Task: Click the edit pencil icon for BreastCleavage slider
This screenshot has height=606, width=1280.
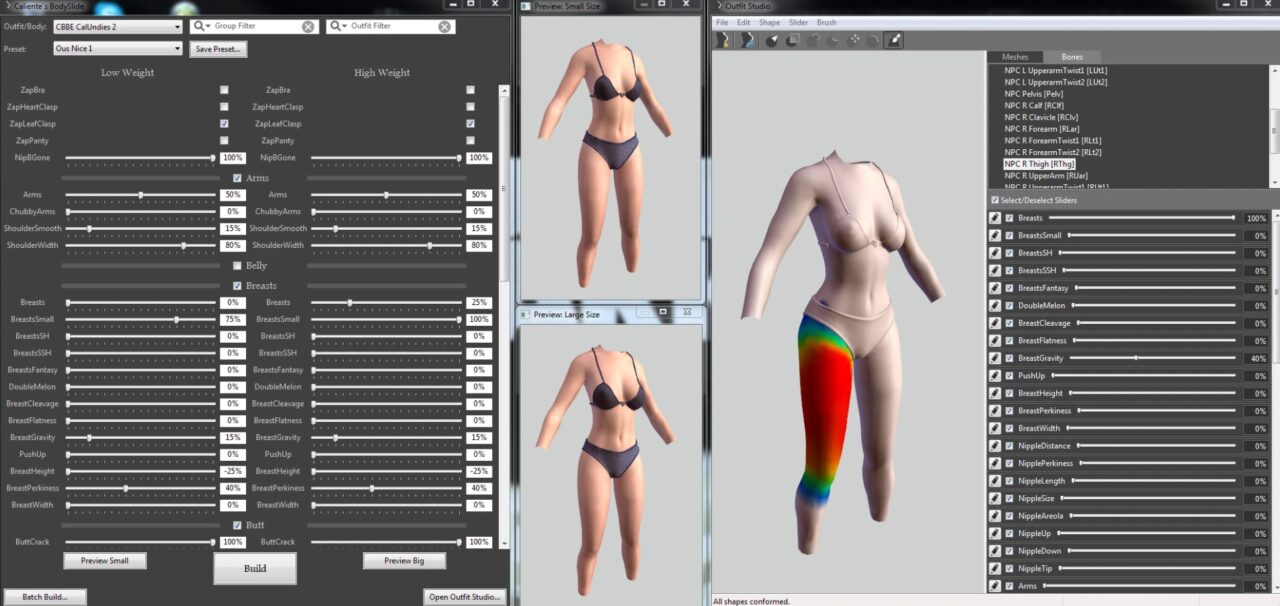Action: click(995, 323)
